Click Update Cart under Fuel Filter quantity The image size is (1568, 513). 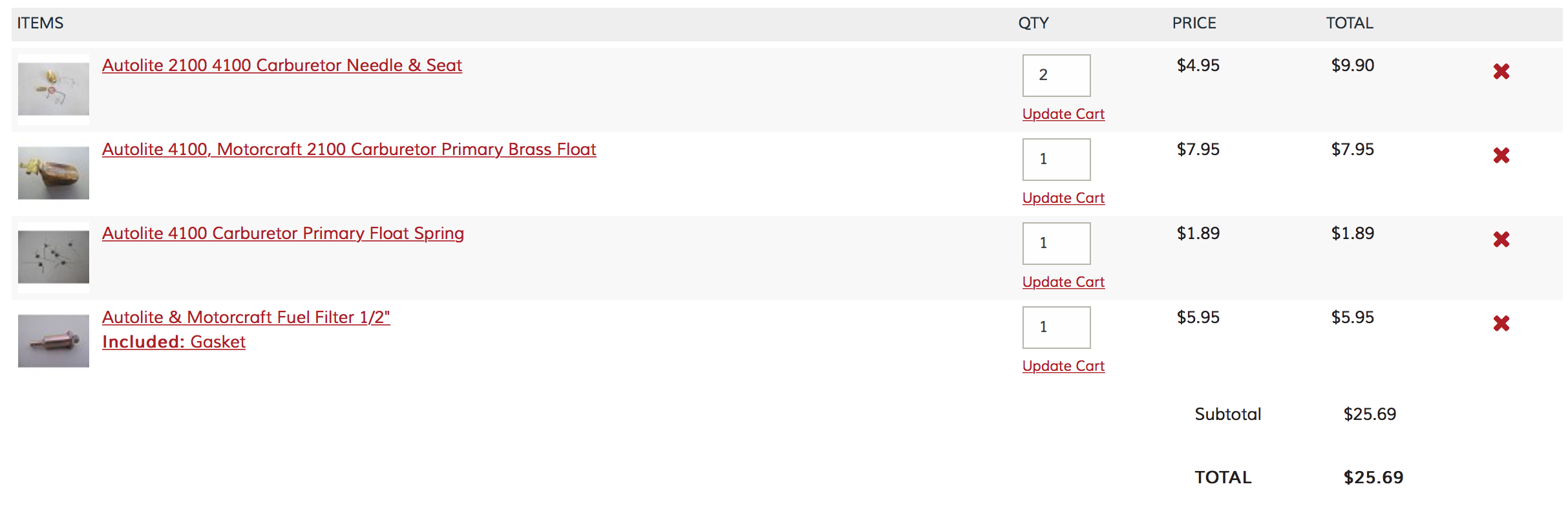click(x=1063, y=366)
